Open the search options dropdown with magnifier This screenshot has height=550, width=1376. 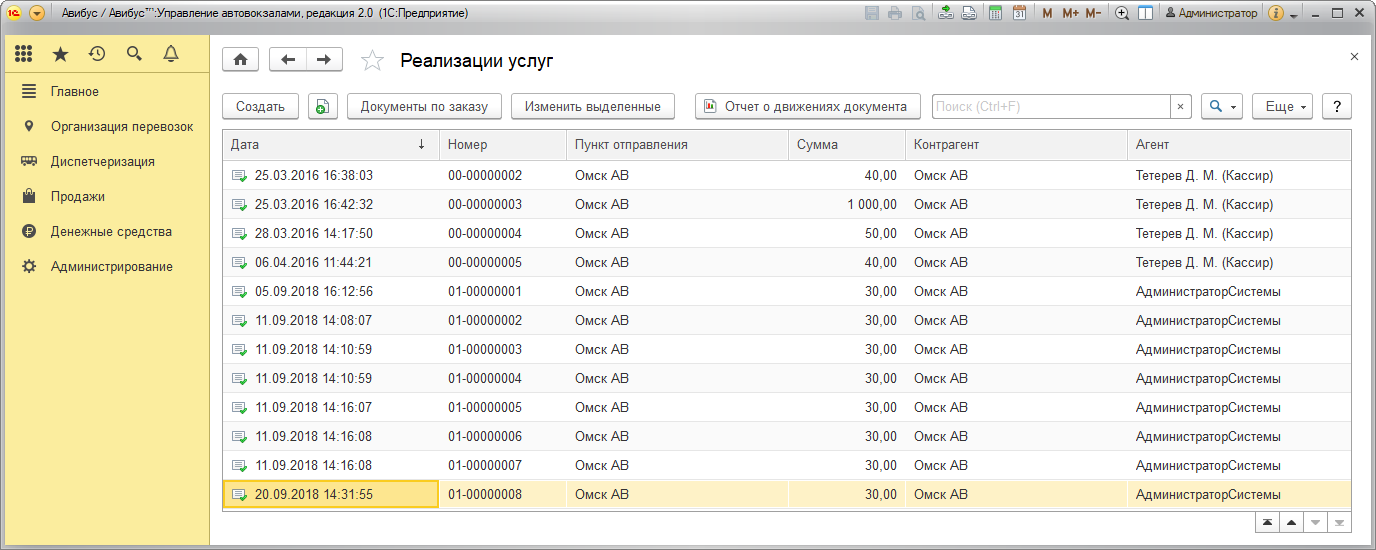[x=1221, y=107]
